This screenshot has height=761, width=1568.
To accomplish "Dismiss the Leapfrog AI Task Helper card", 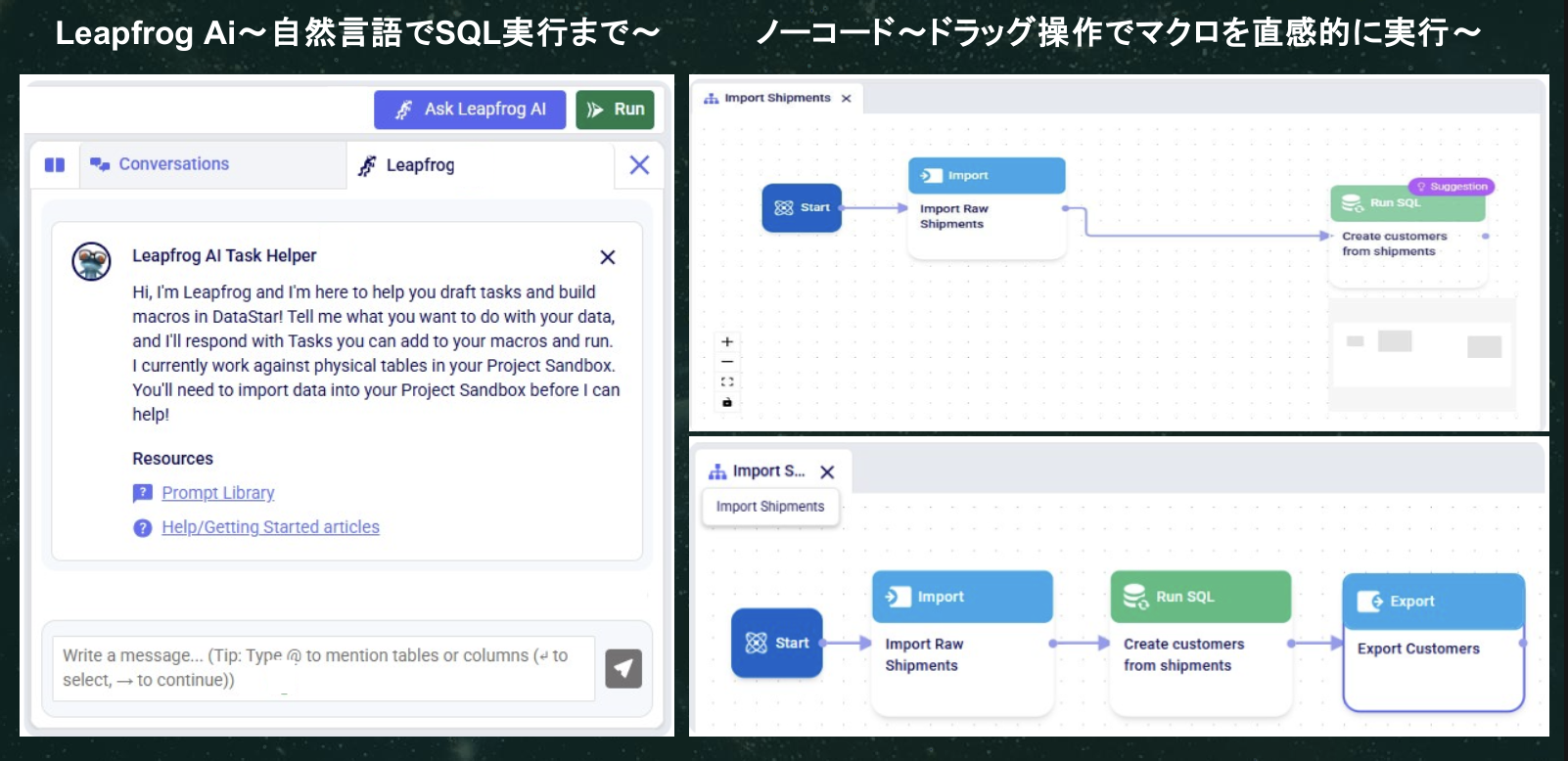I will tap(607, 257).
